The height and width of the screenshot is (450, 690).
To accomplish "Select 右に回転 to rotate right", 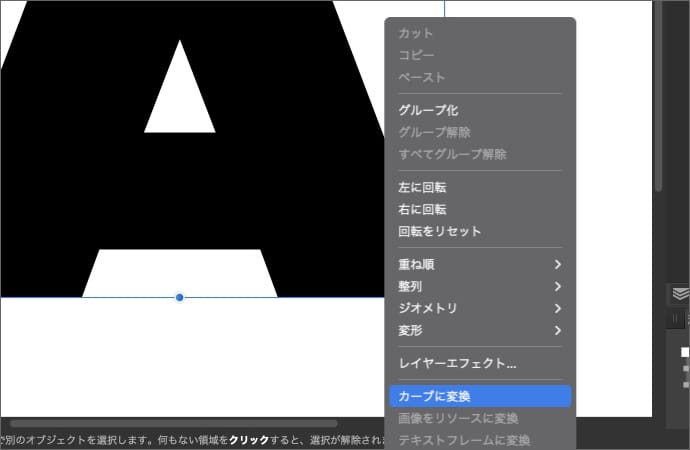I will pyautogui.click(x=423, y=209).
